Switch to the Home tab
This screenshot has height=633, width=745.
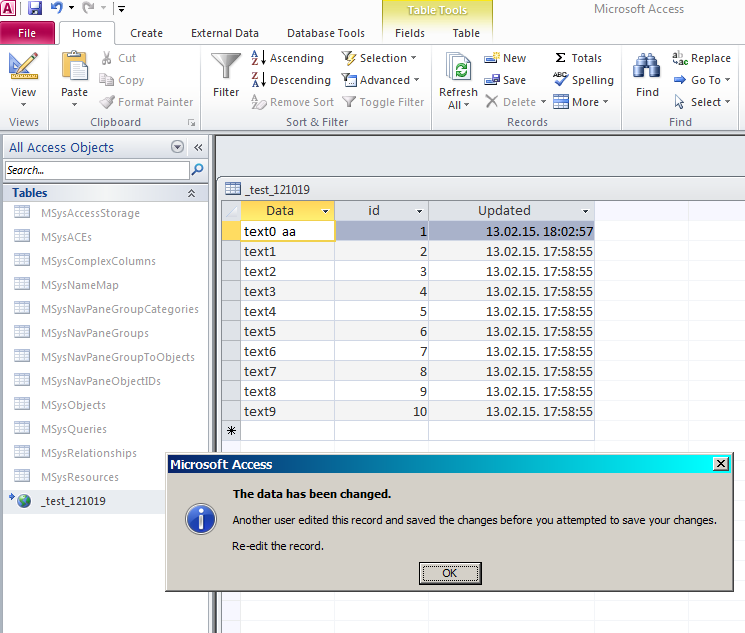[x=87, y=33]
